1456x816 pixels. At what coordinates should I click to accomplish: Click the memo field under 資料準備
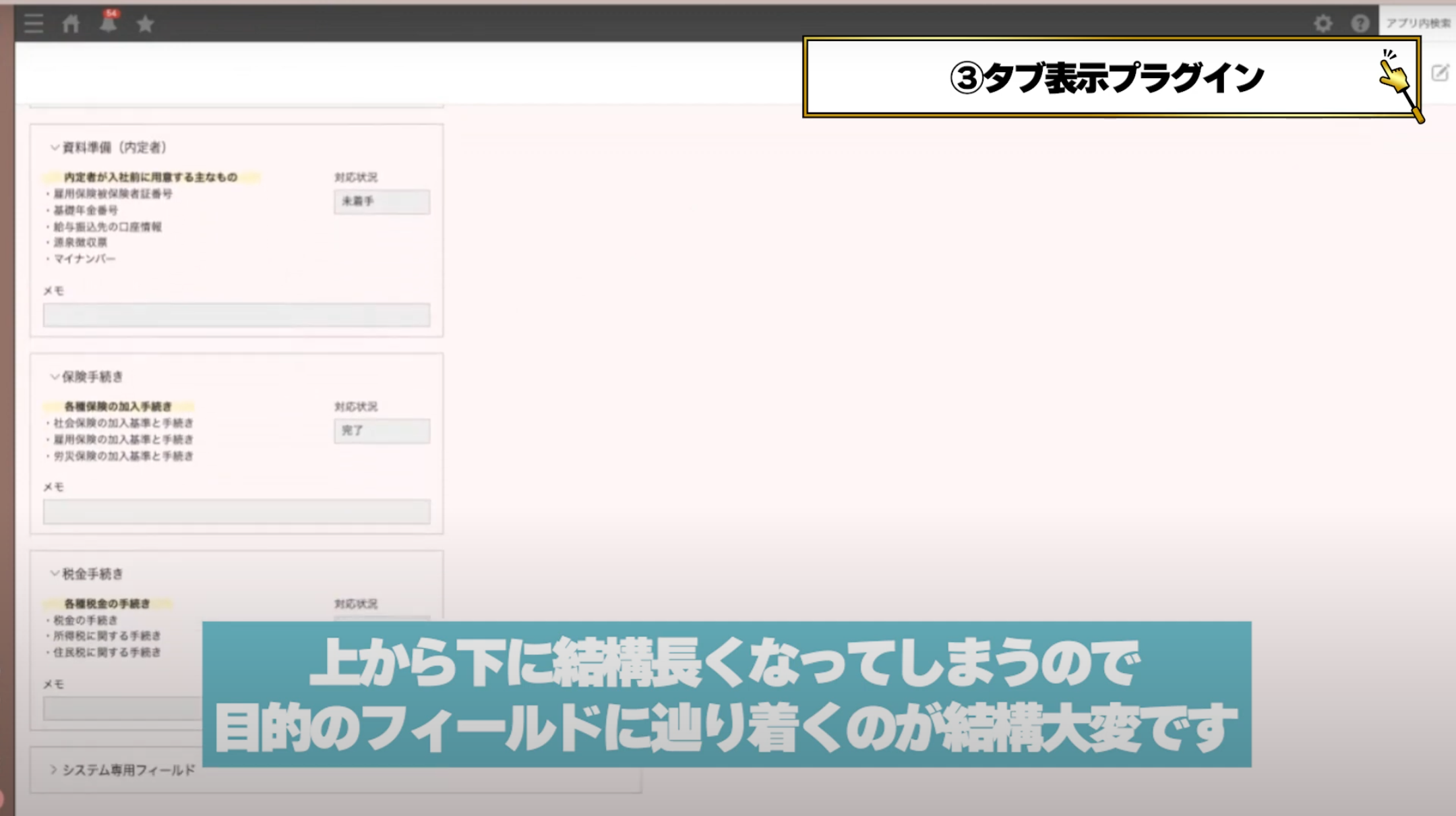(237, 315)
